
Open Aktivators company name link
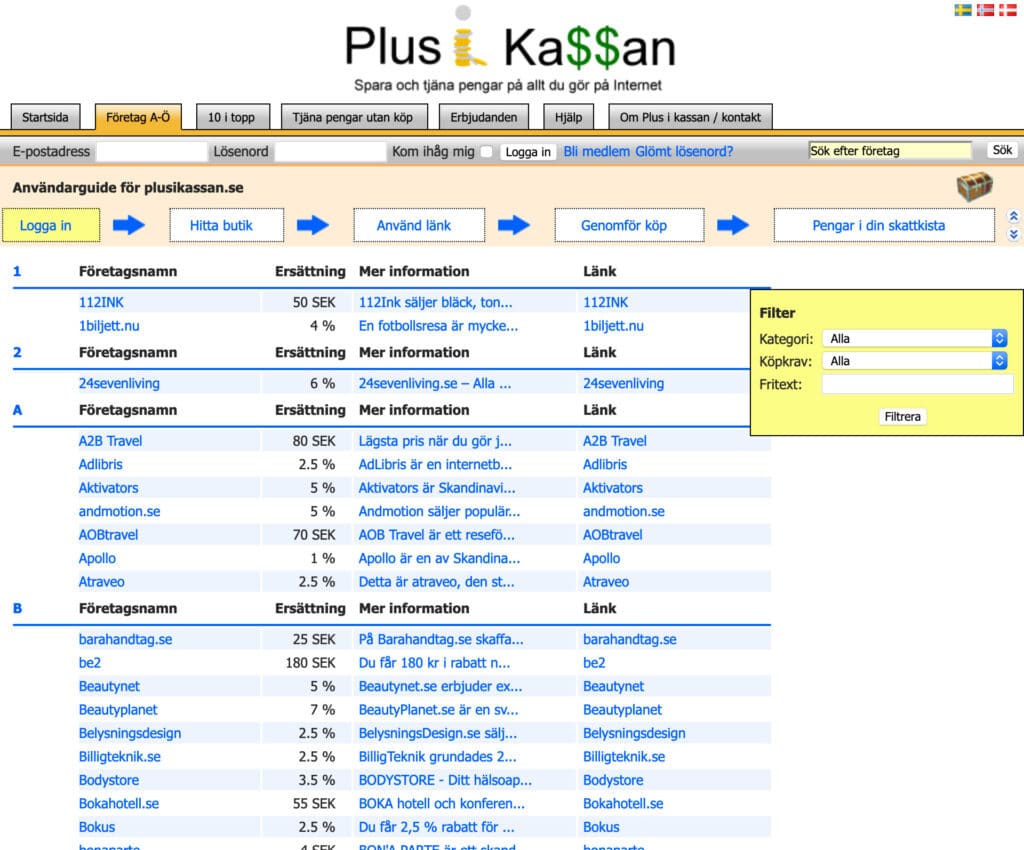[108, 488]
